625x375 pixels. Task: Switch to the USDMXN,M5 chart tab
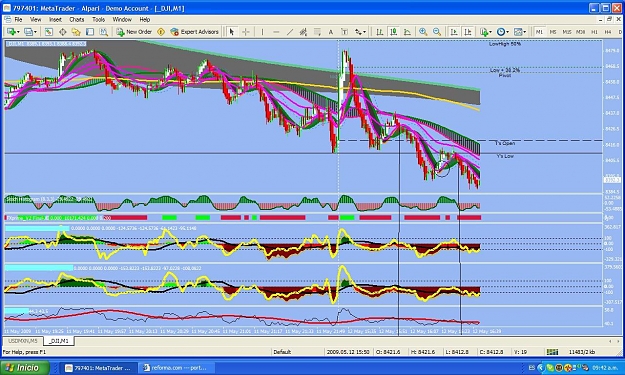point(23,341)
